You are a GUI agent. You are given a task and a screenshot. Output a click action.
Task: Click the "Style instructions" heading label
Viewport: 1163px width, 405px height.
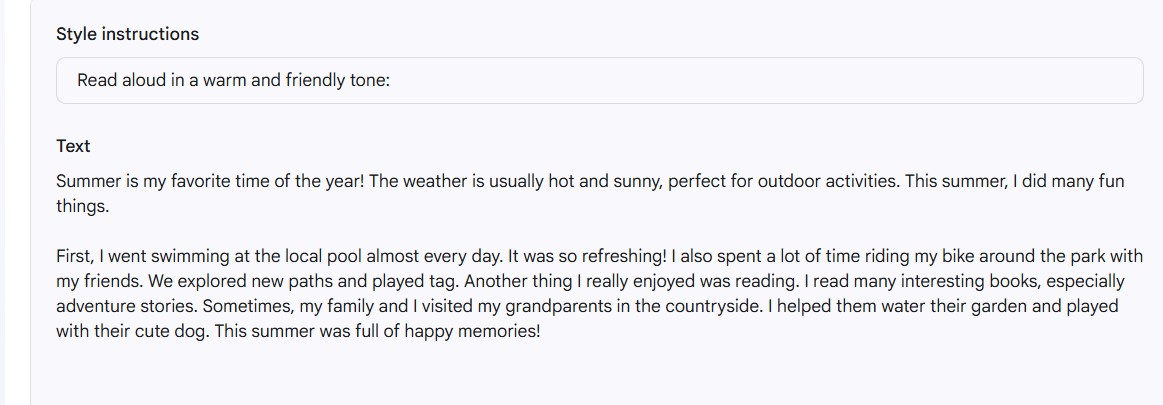[127, 34]
